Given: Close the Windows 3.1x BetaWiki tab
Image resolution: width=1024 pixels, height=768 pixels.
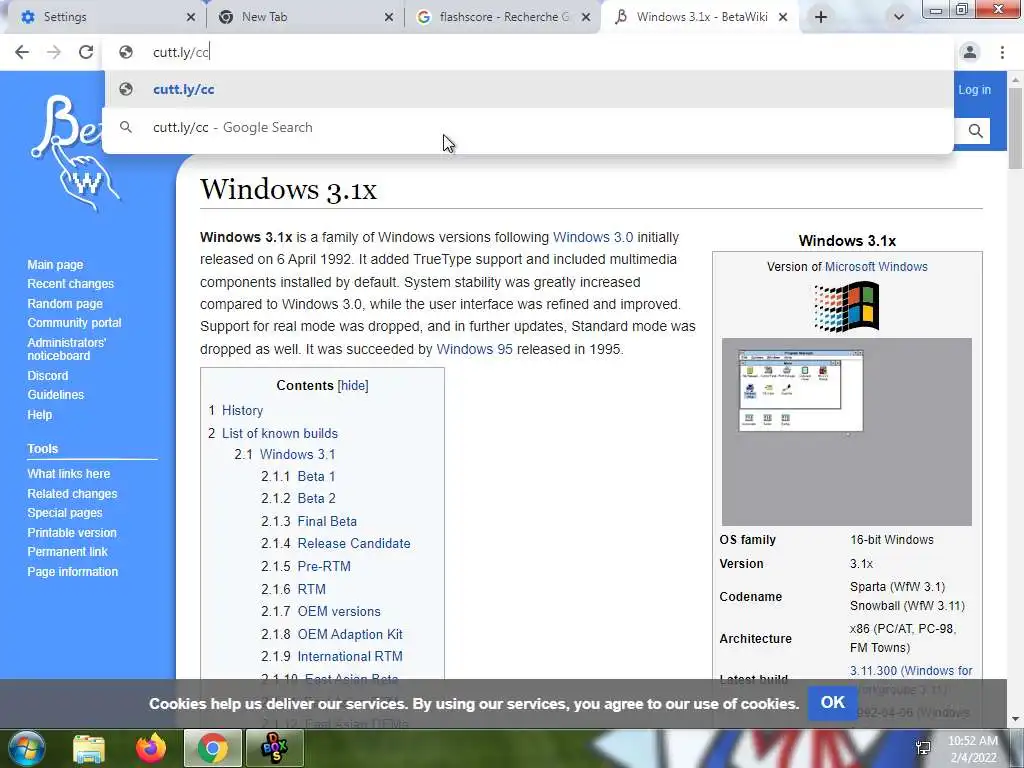Looking at the screenshot, I should [782, 17].
